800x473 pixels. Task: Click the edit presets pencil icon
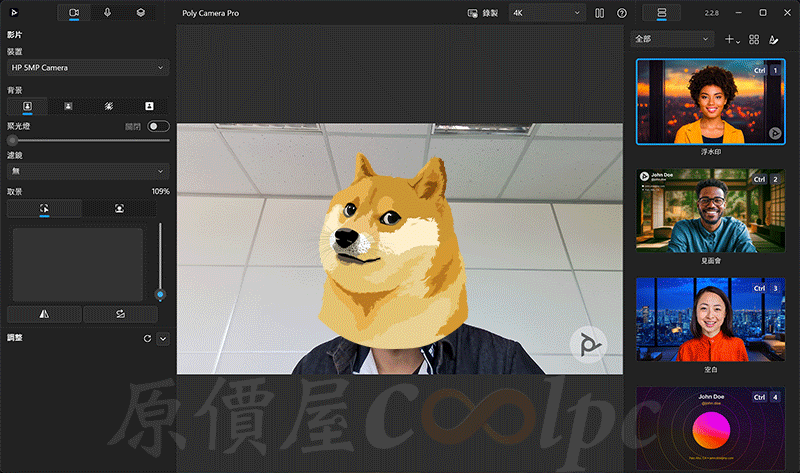tap(773, 39)
